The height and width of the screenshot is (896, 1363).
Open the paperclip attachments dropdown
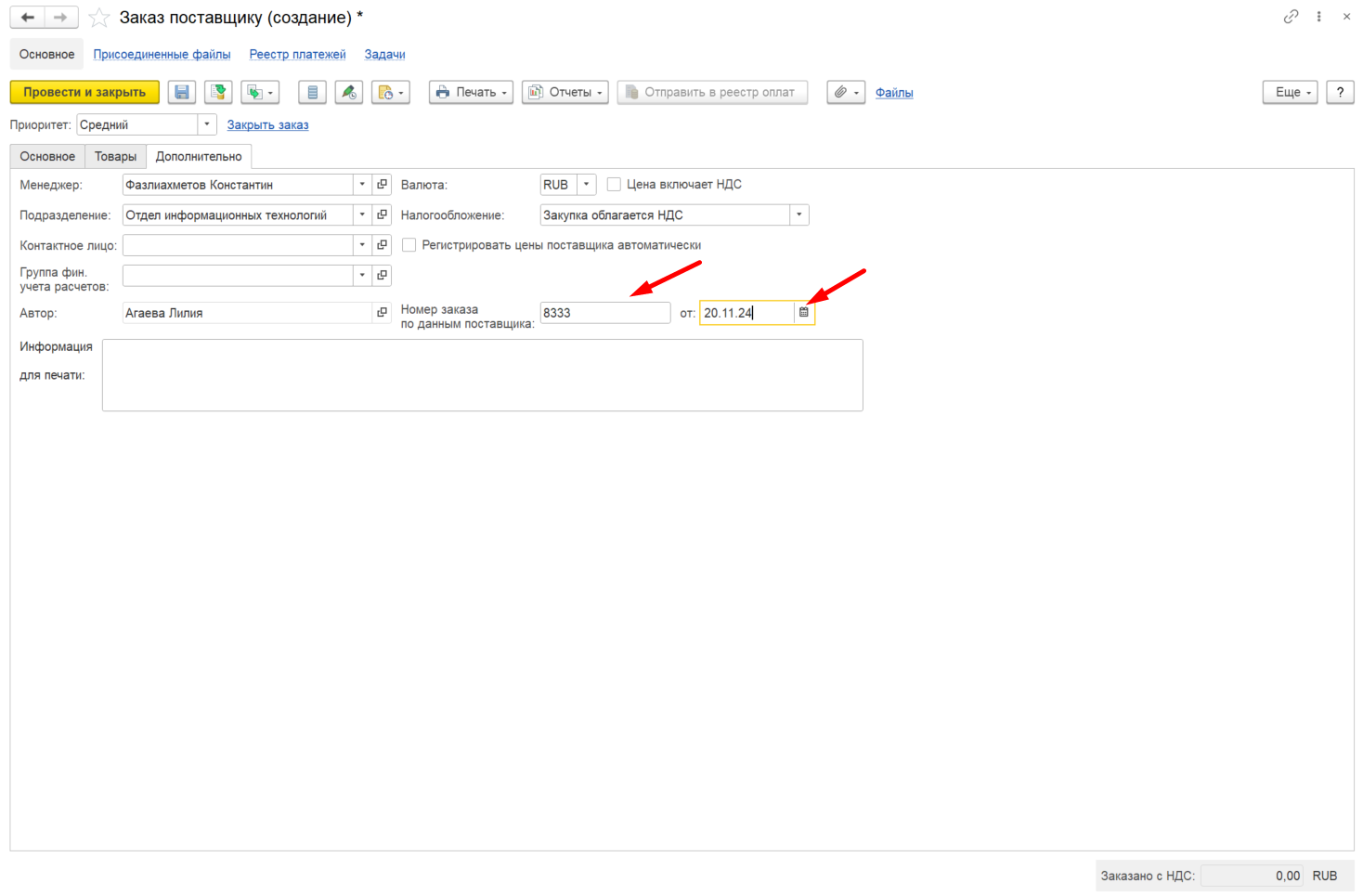point(846,92)
